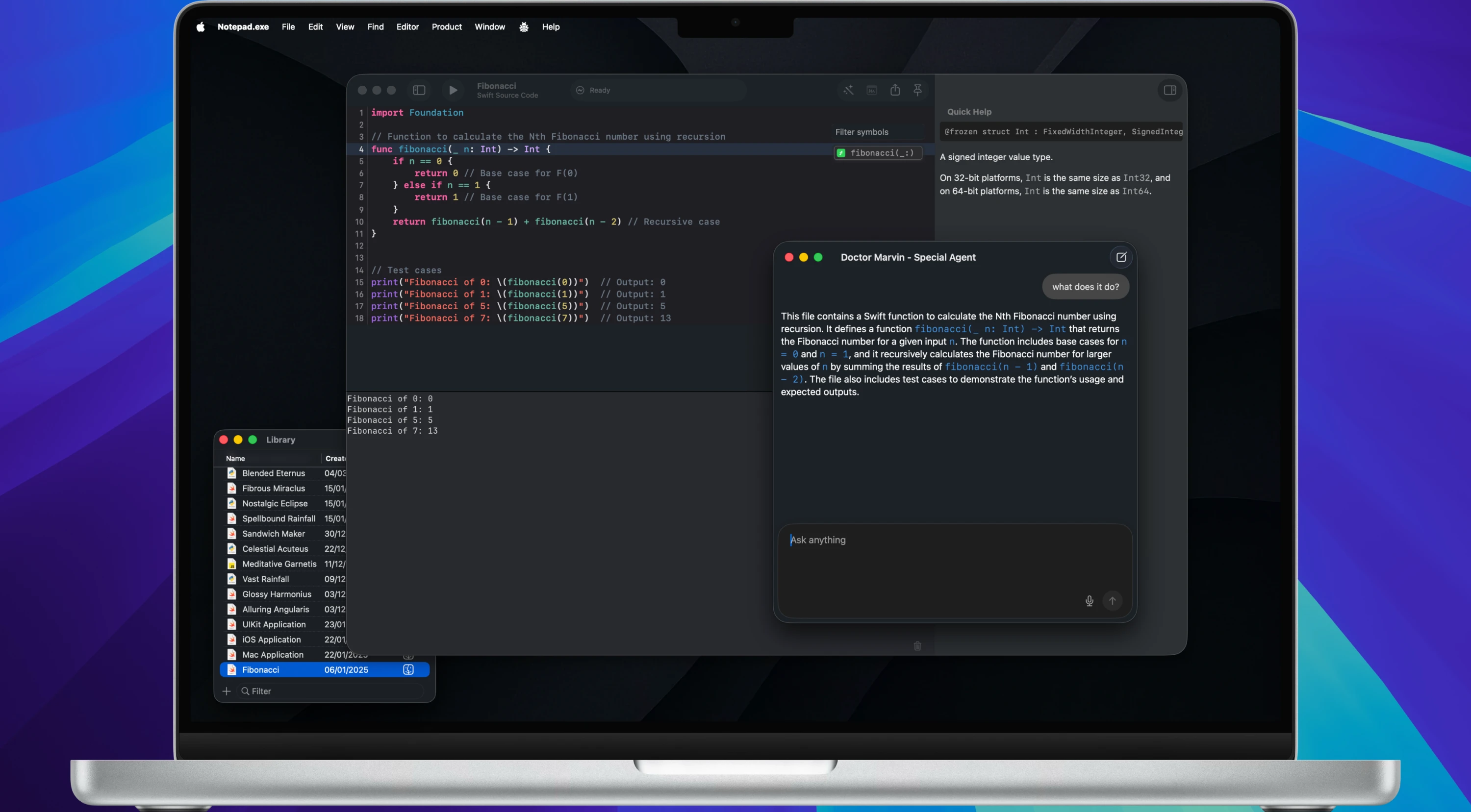Click line number 10 in the gutter

pos(358,222)
